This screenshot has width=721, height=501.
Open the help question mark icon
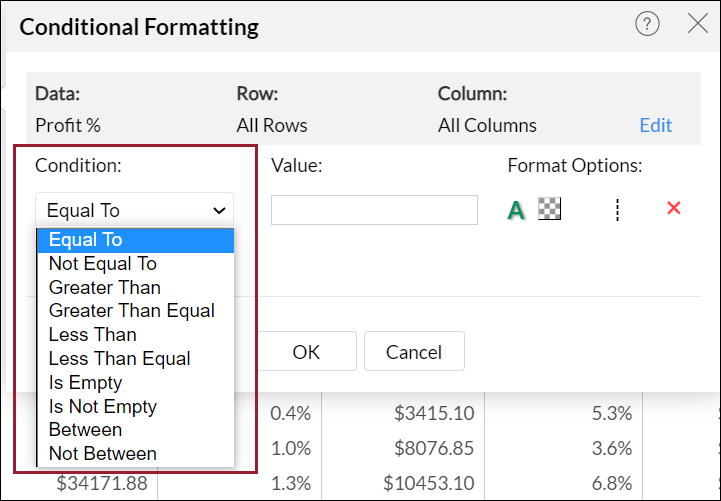coord(647,25)
